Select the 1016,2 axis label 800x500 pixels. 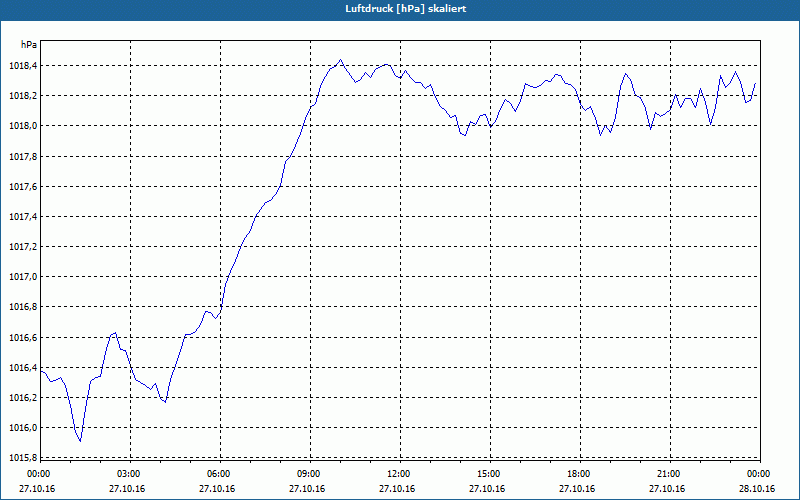point(23,398)
